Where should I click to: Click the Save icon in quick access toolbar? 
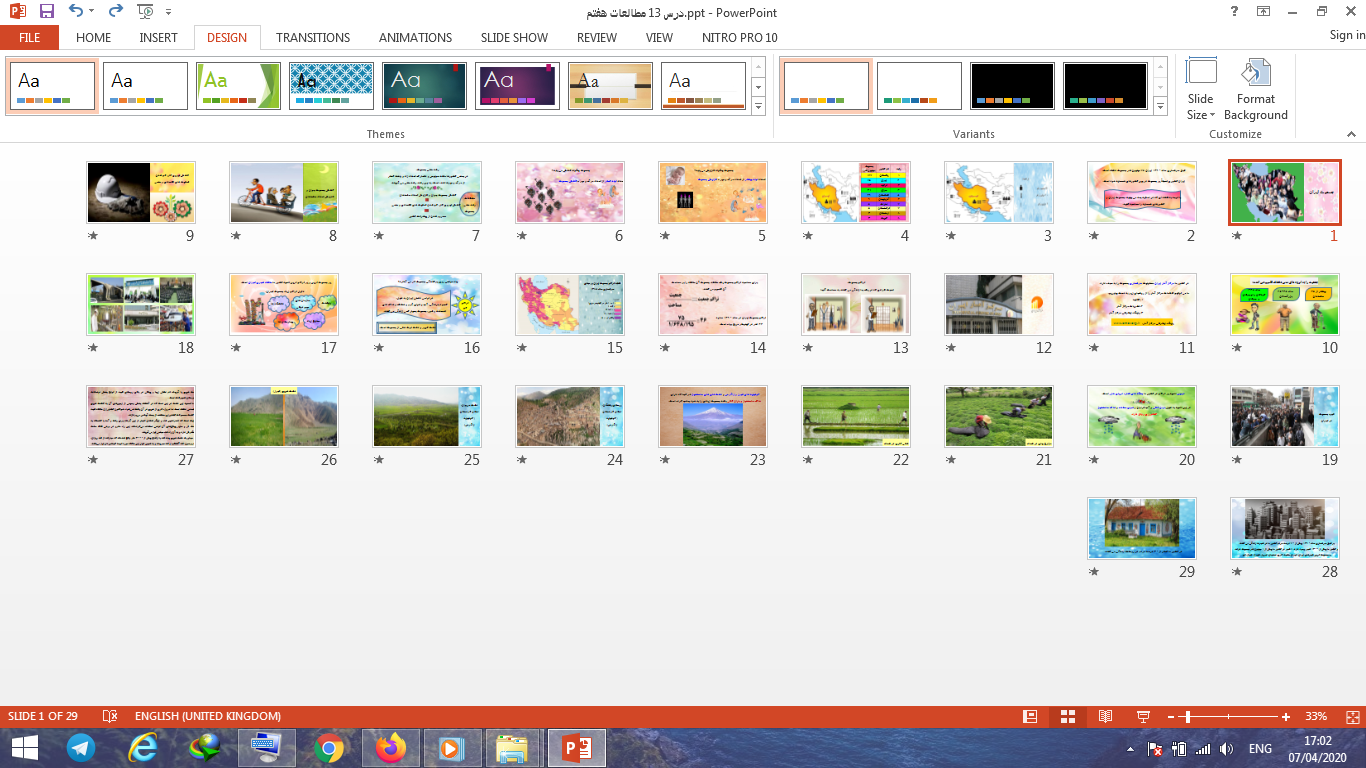point(46,12)
